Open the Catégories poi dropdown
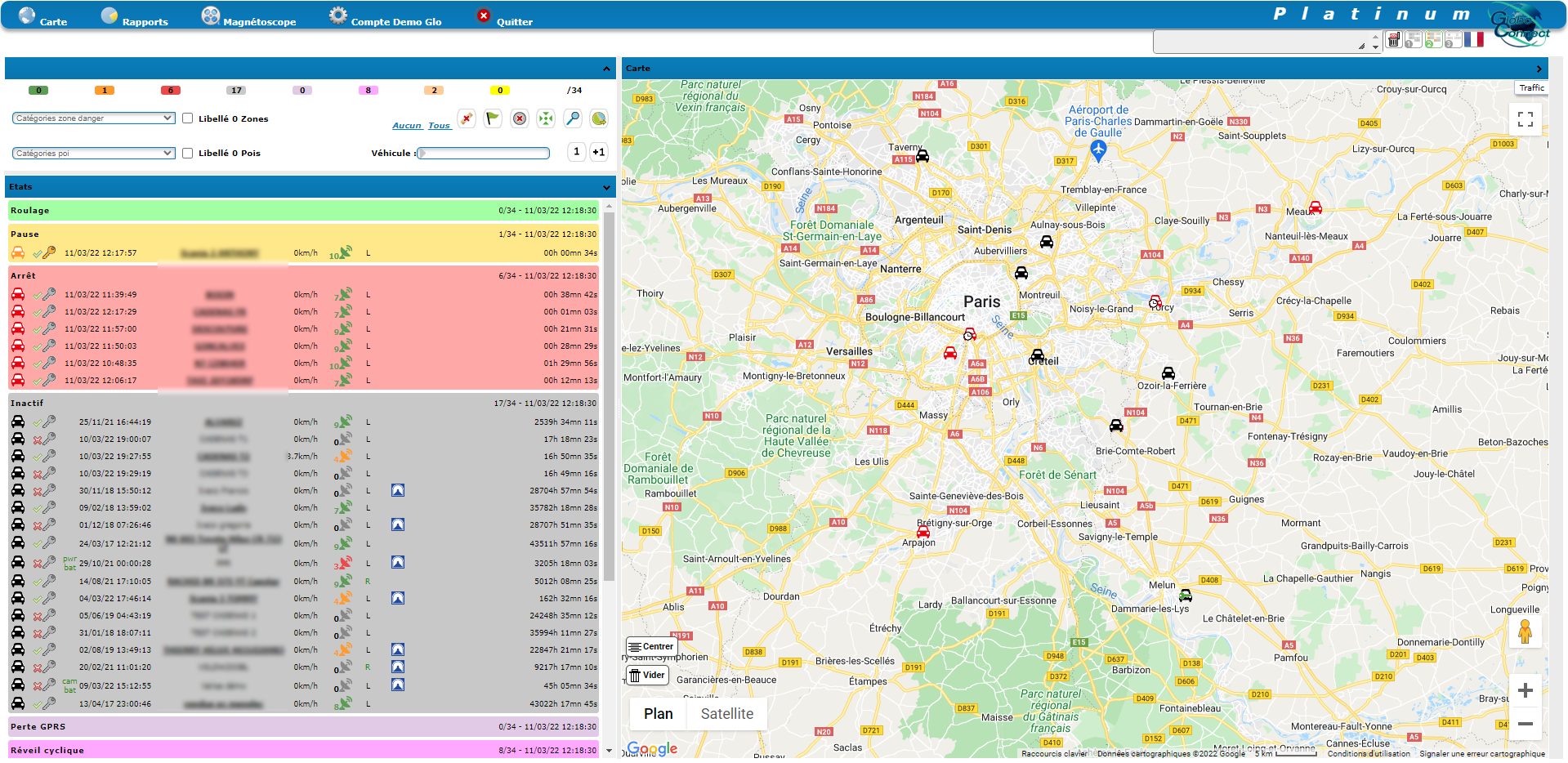The image size is (1568, 763). (x=94, y=153)
